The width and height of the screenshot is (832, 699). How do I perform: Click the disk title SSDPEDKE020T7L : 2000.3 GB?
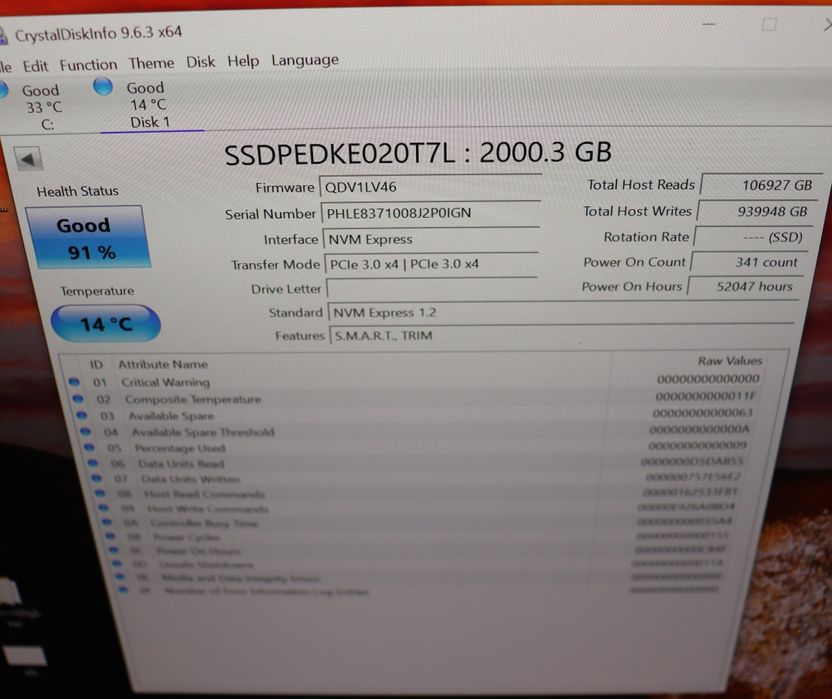click(x=418, y=153)
